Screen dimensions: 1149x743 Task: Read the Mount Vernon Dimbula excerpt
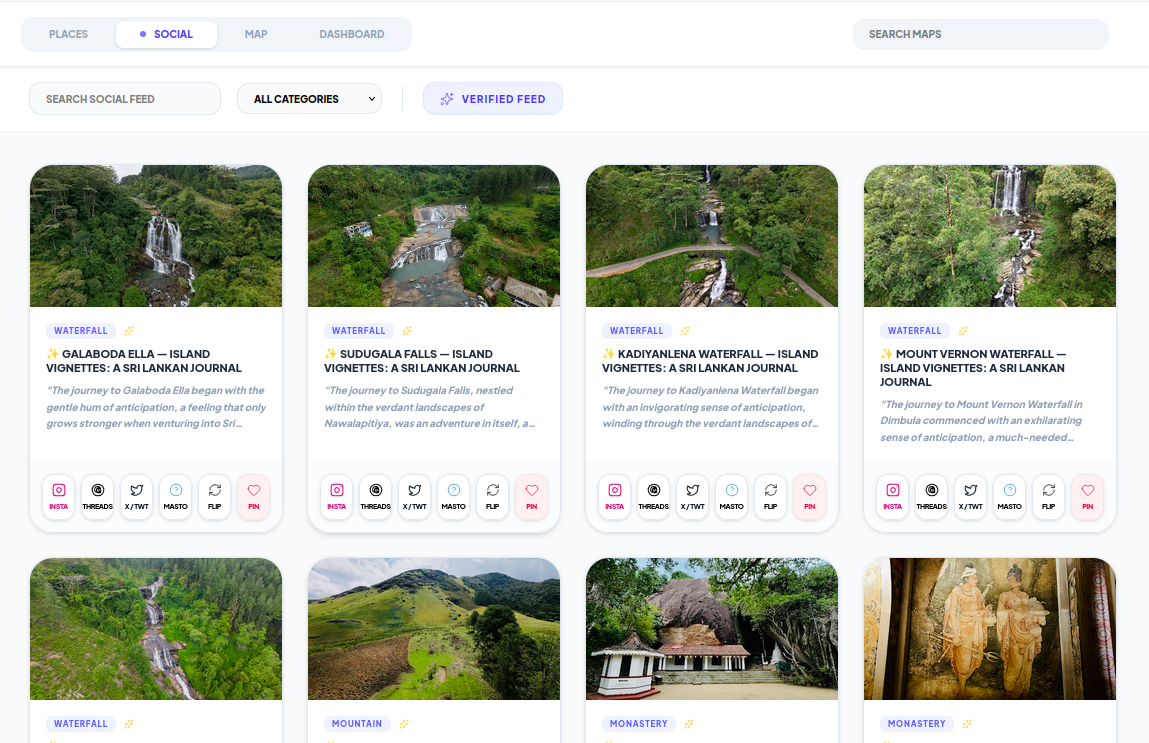point(982,421)
